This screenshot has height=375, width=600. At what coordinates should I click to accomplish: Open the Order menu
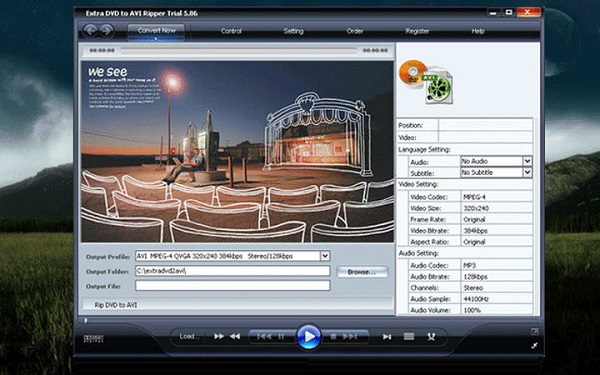coord(355,31)
